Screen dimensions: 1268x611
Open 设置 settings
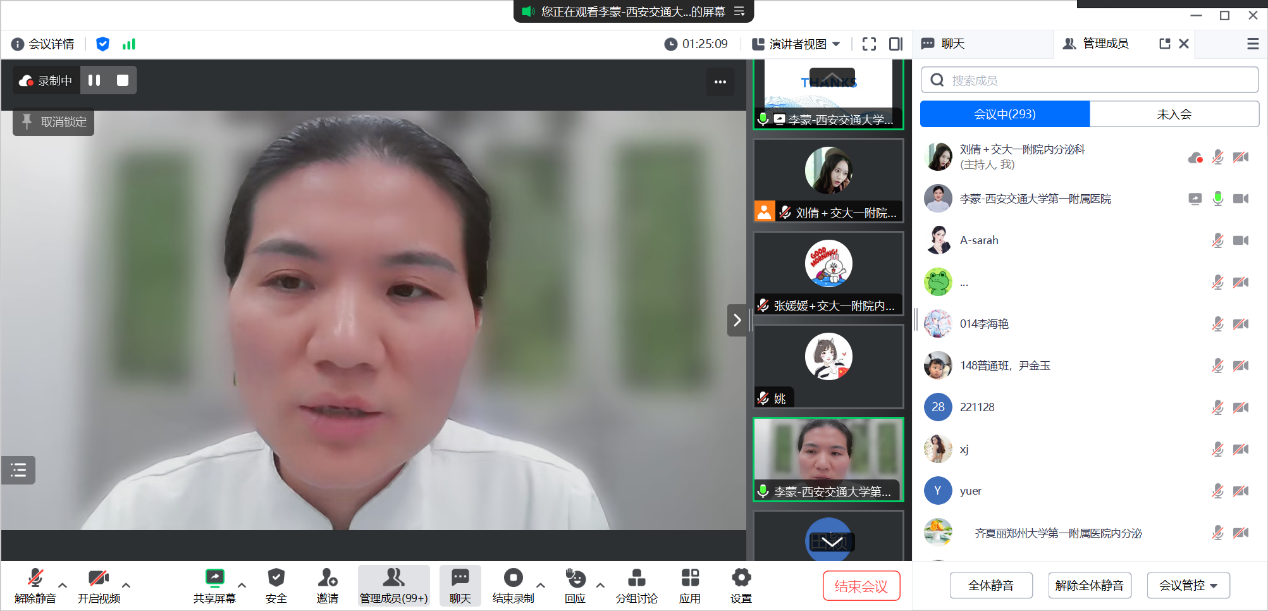741,586
